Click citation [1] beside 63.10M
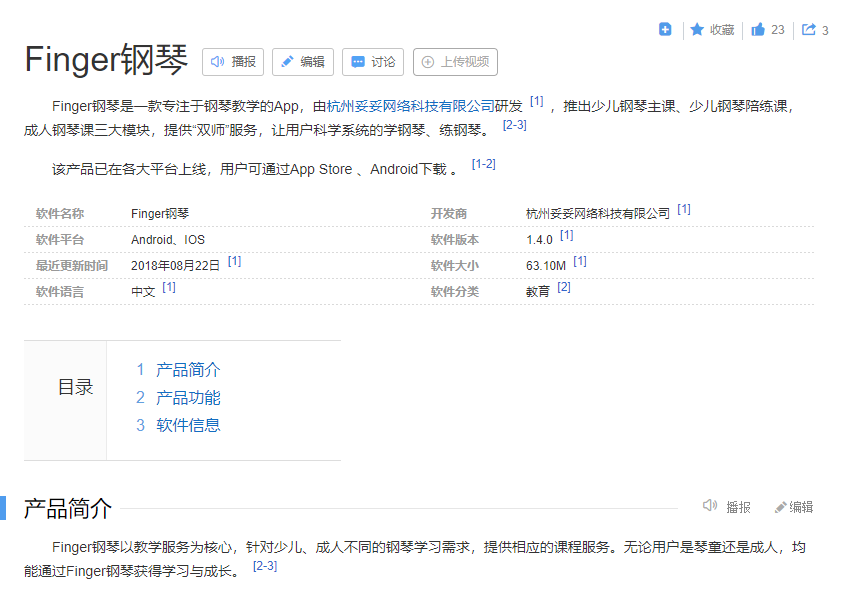This screenshot has width=841, height=602. pyautogui.click(x=580, y=261)
